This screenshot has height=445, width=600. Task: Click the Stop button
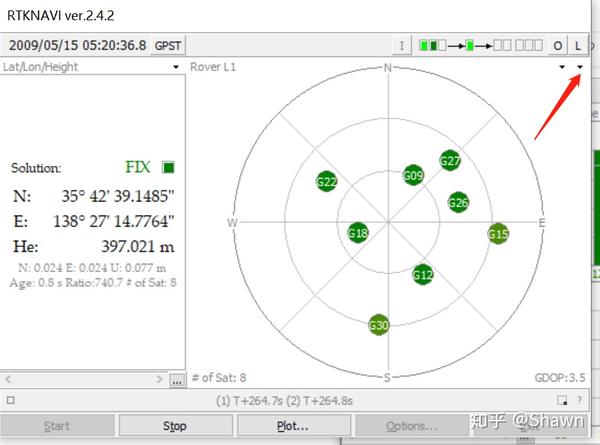(175, 425)
